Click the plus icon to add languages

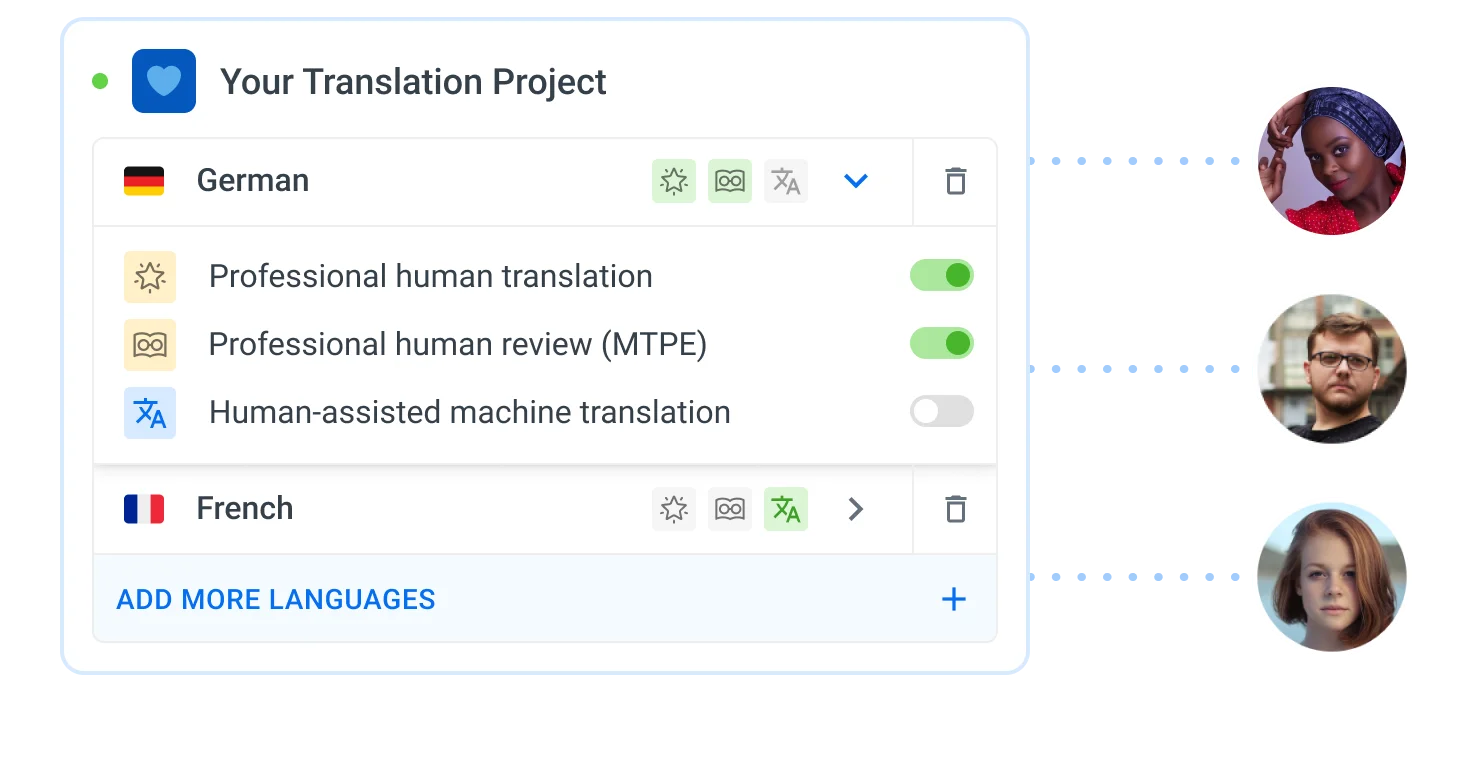point(954,599)
